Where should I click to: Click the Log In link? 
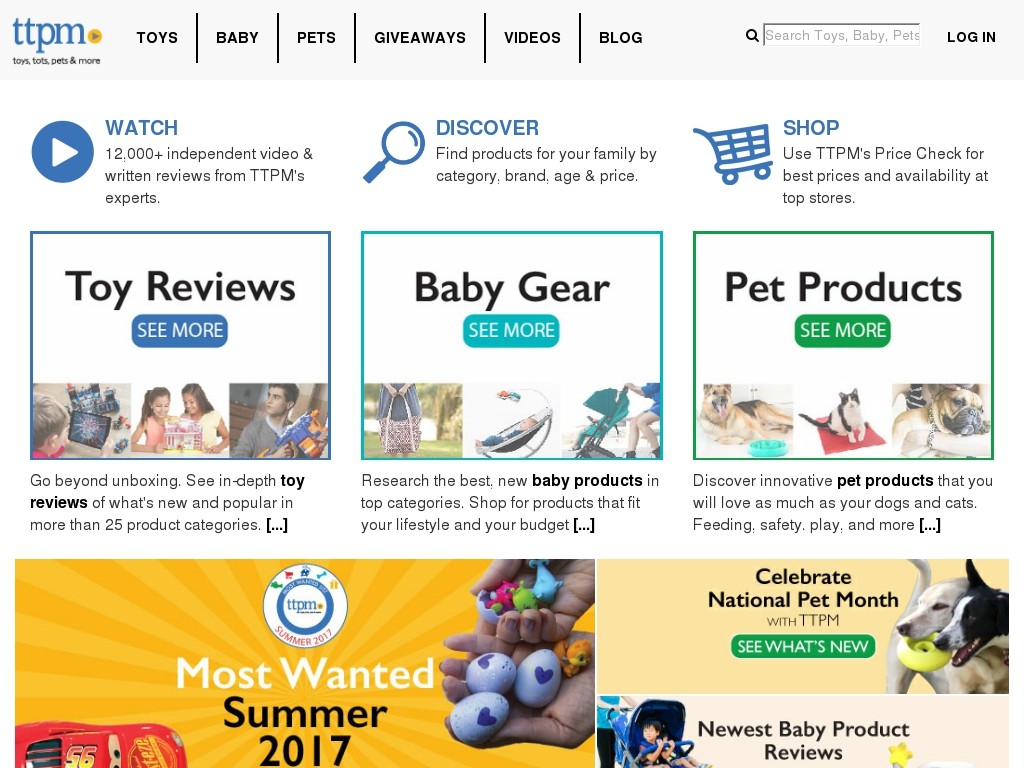(x=971, y=37)
